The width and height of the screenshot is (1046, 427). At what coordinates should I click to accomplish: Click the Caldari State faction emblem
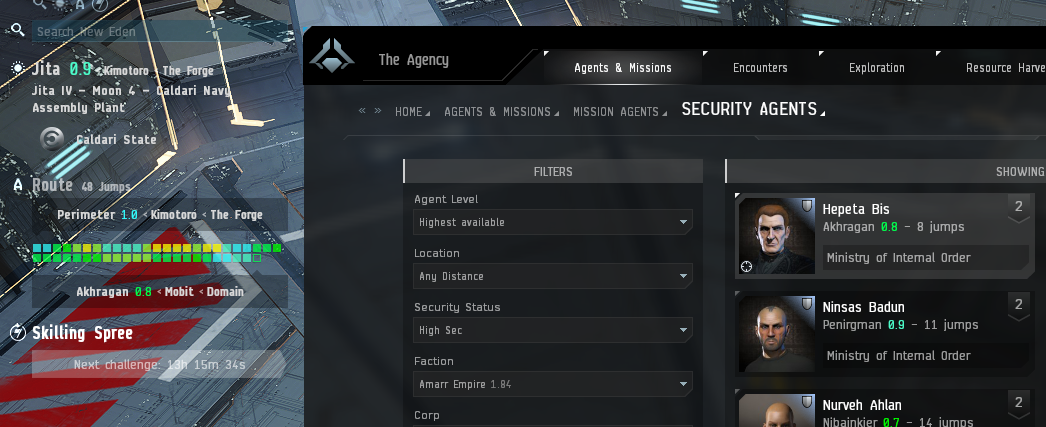click(52, 139)
